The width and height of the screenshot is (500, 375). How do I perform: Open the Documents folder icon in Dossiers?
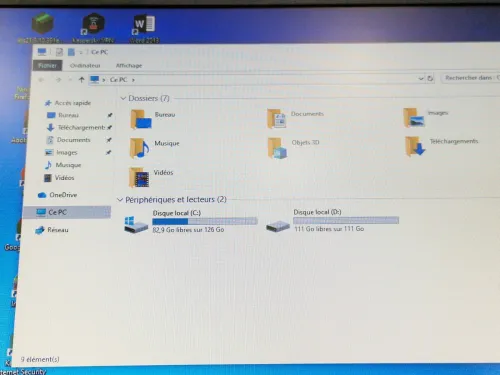[277, 119]
